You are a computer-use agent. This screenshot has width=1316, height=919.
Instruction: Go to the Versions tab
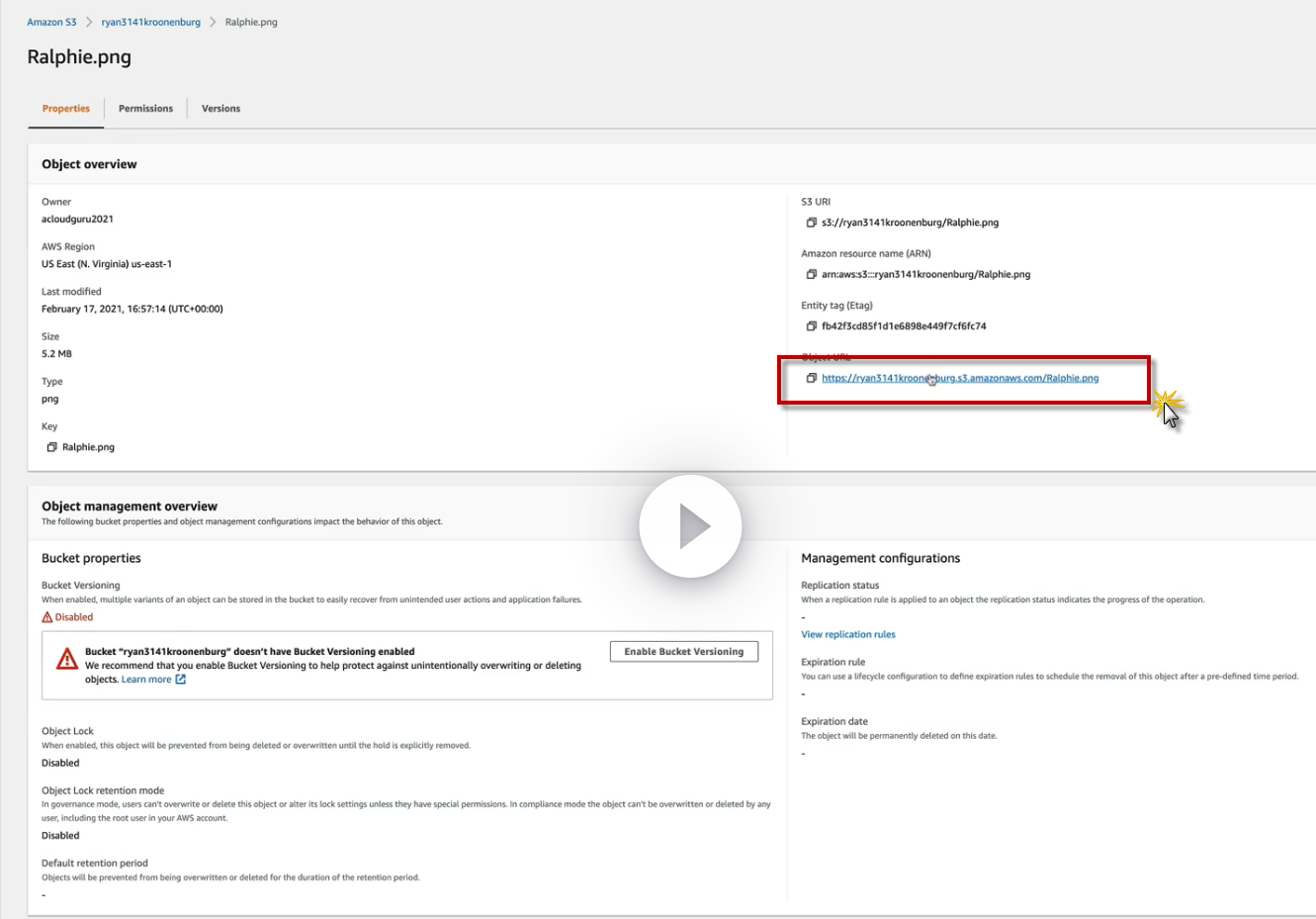click(220, 109)
